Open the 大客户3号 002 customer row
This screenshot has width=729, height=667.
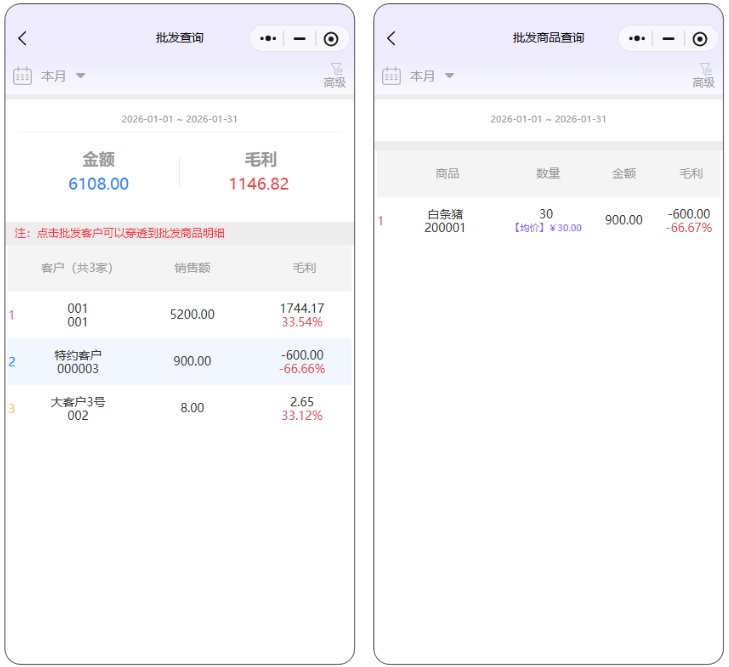point(180,408)
